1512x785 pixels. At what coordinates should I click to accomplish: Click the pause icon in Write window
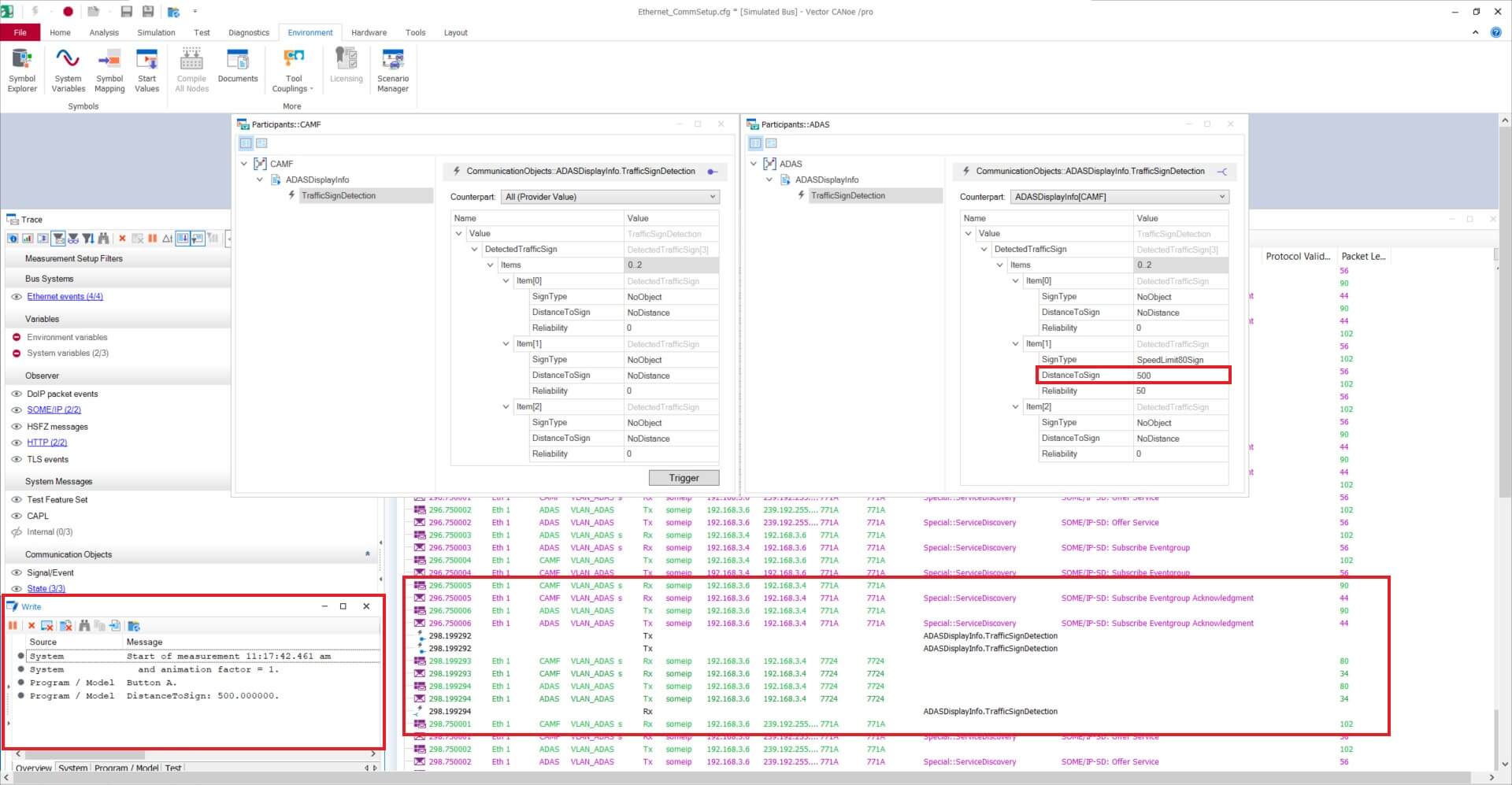[x=13, y=626]
